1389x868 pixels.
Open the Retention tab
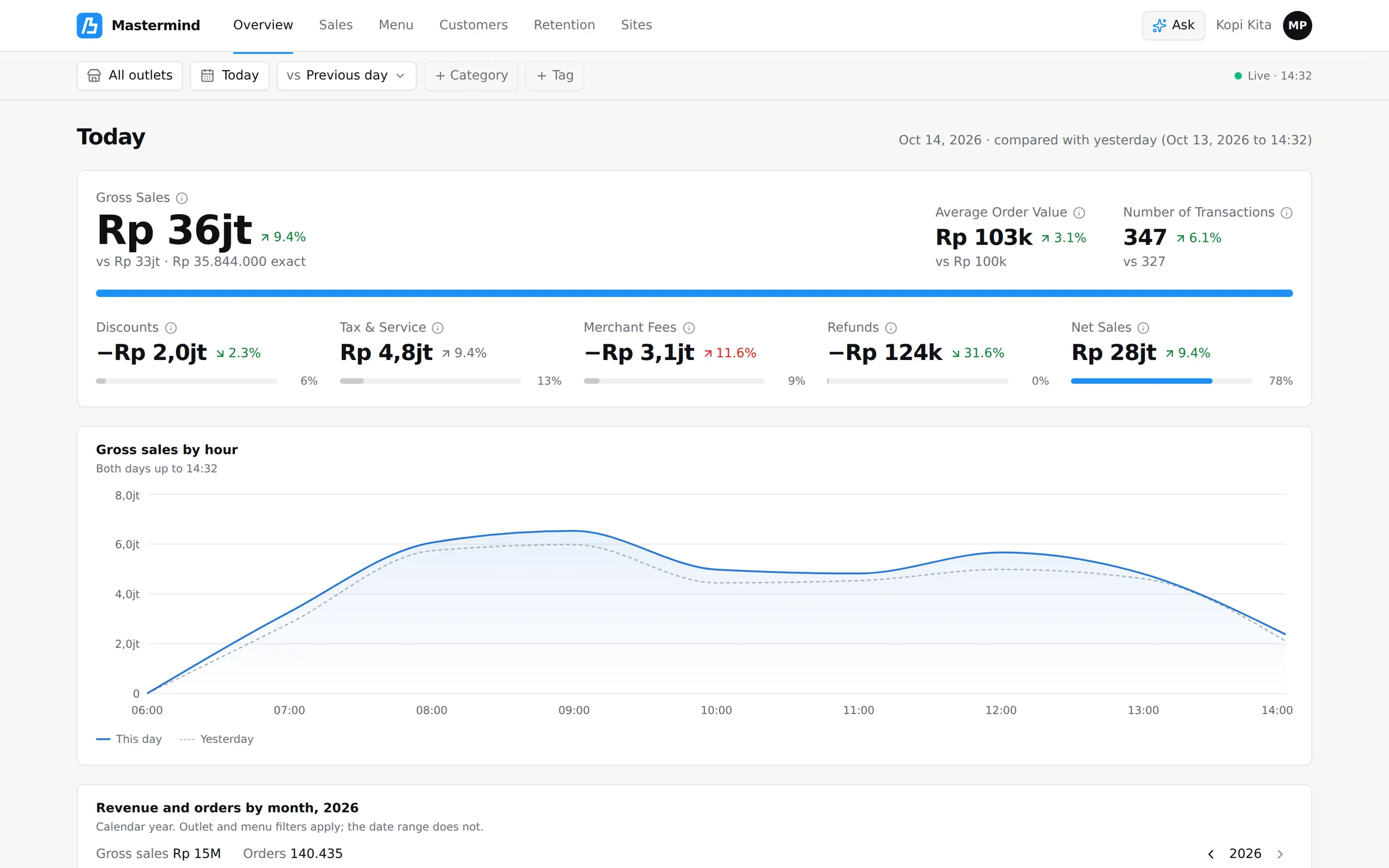(564, 25)
